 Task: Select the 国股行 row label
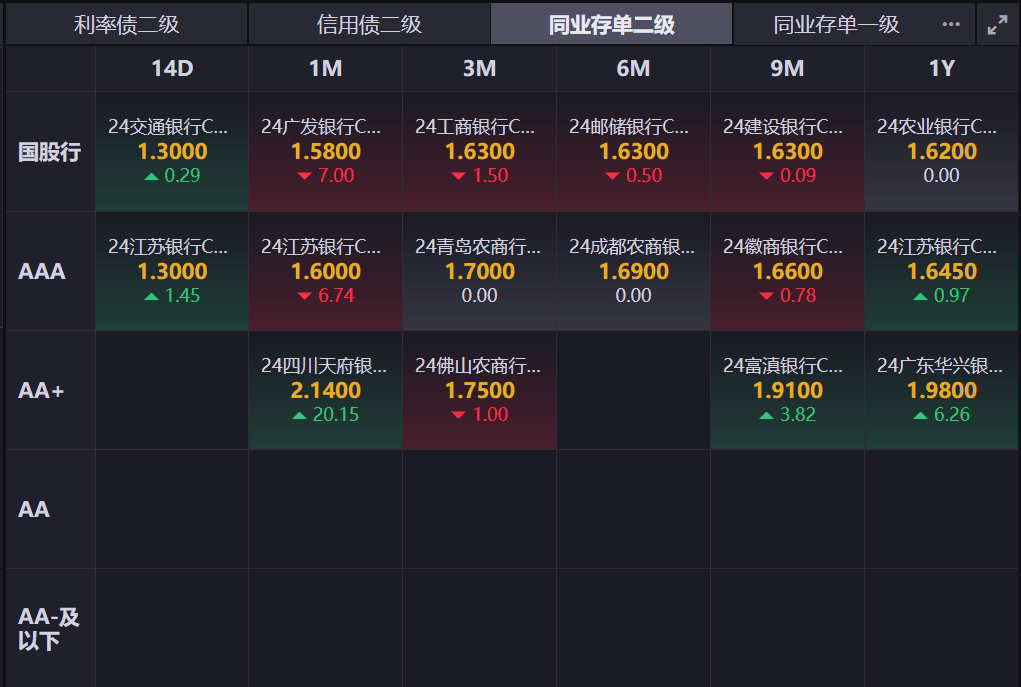coord(49,152)
